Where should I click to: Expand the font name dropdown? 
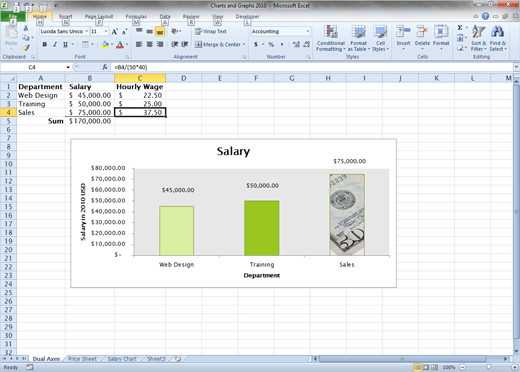pos(87,31)
